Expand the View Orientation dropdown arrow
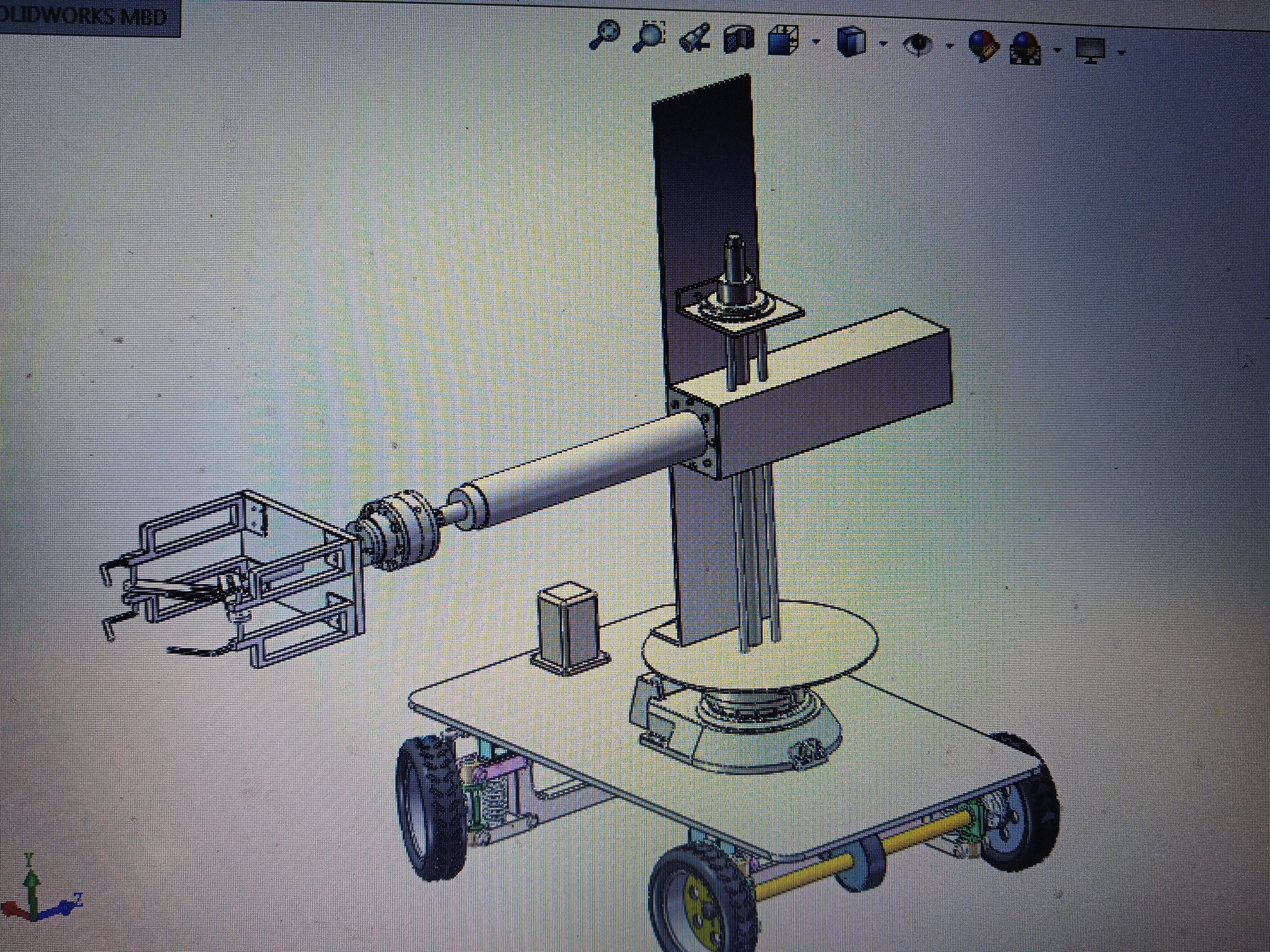The image size is (1270, 952). pos(816,41)
